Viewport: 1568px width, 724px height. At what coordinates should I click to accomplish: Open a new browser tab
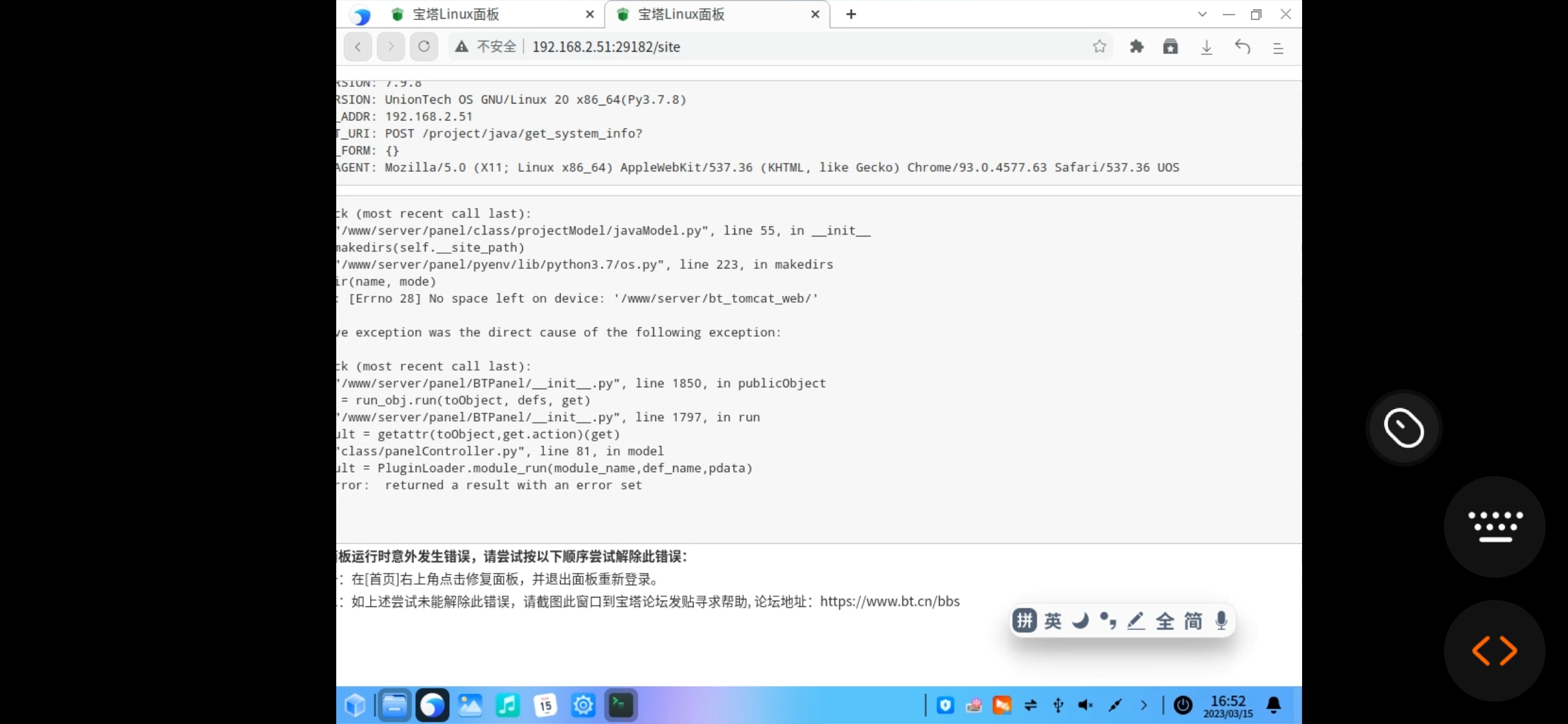click(x=851, y=14)
